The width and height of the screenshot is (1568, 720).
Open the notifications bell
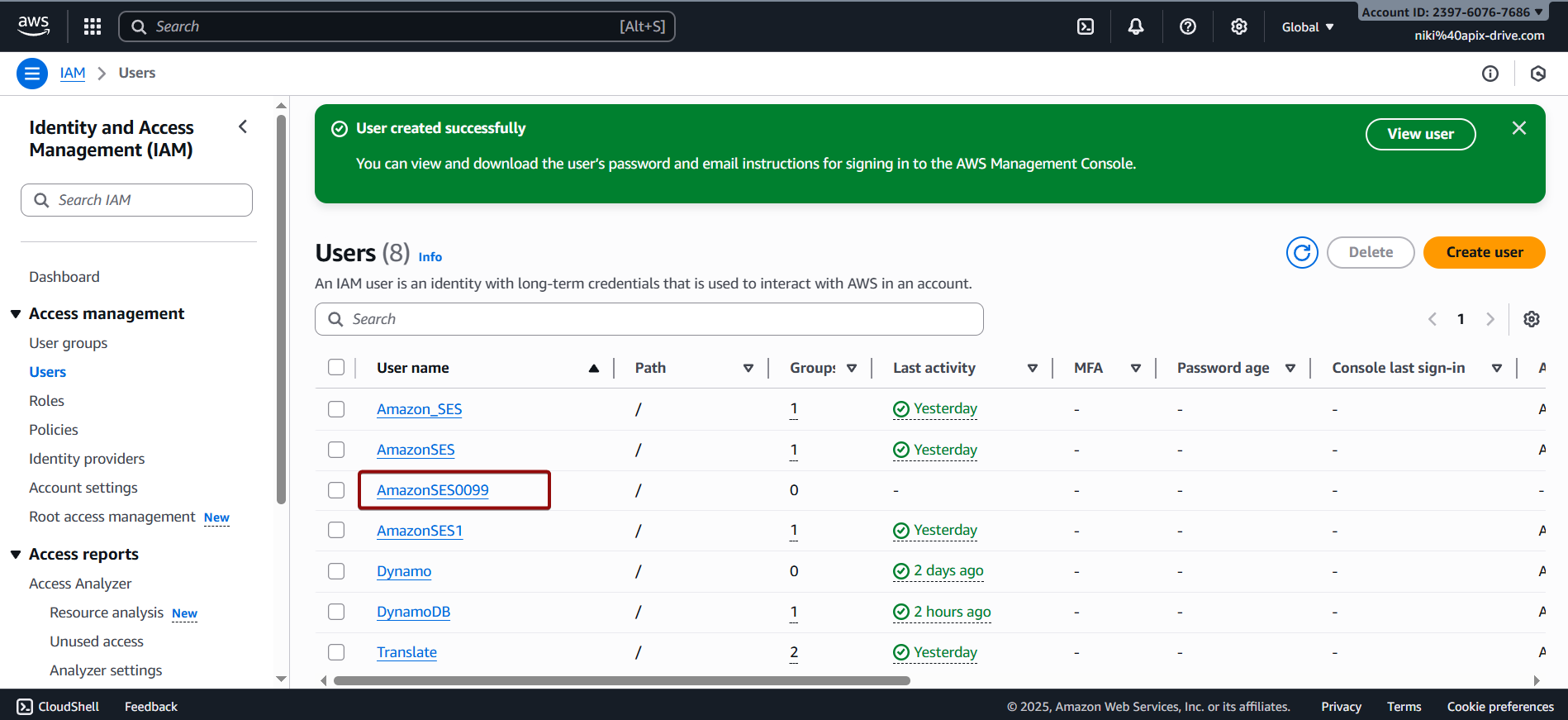1136,26
